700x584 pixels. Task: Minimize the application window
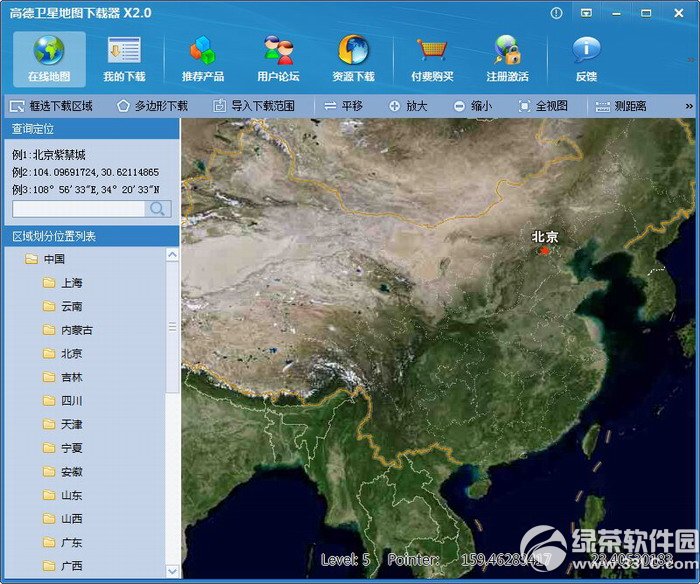coord(617,13)
